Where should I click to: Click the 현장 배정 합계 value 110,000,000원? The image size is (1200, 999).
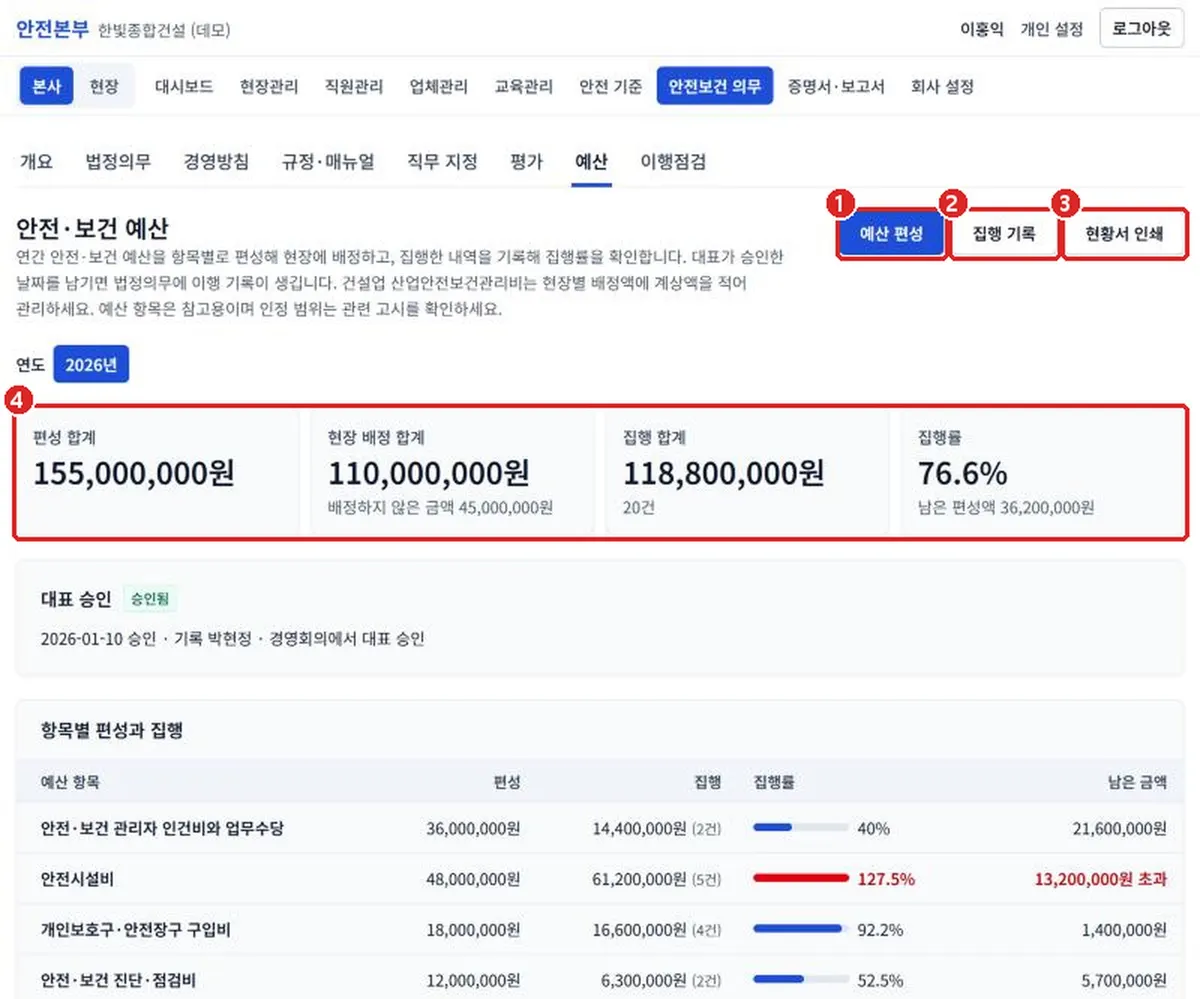point(429,474)
